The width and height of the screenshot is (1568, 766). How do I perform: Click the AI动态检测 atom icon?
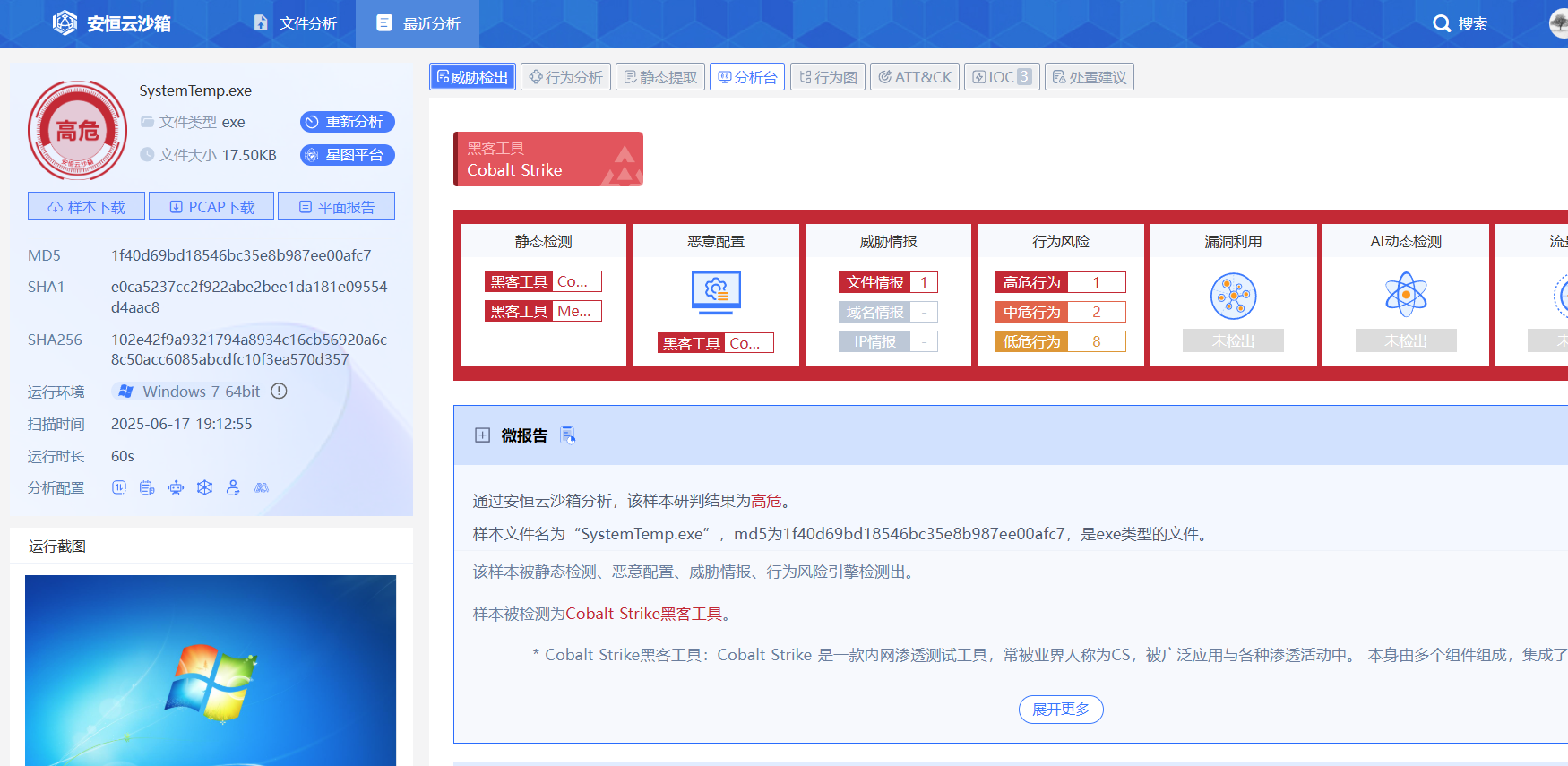tap(1406, 294)
